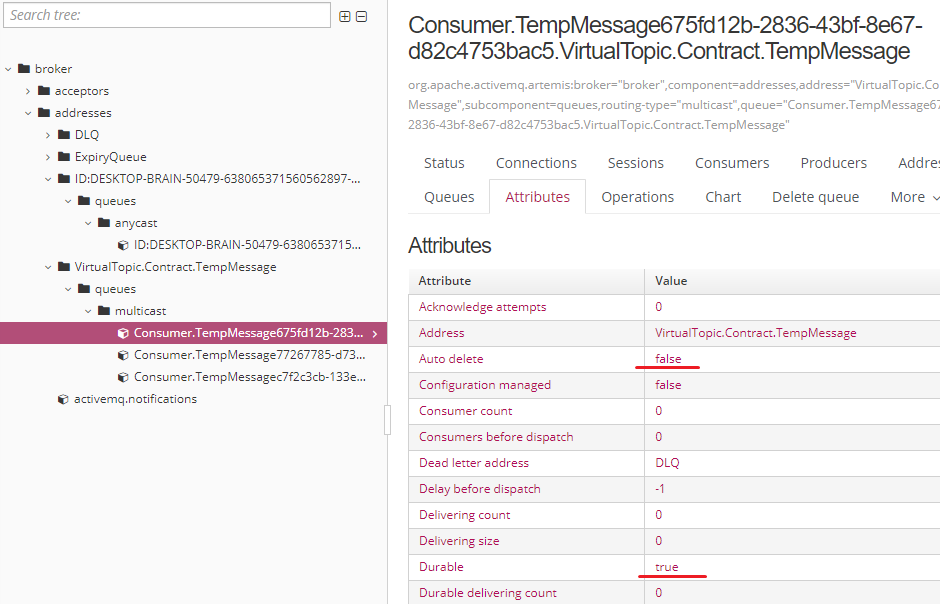Click the ExpiryQueue folder icon
This screenshot has height=604, width=940.
tap(65, 156)
